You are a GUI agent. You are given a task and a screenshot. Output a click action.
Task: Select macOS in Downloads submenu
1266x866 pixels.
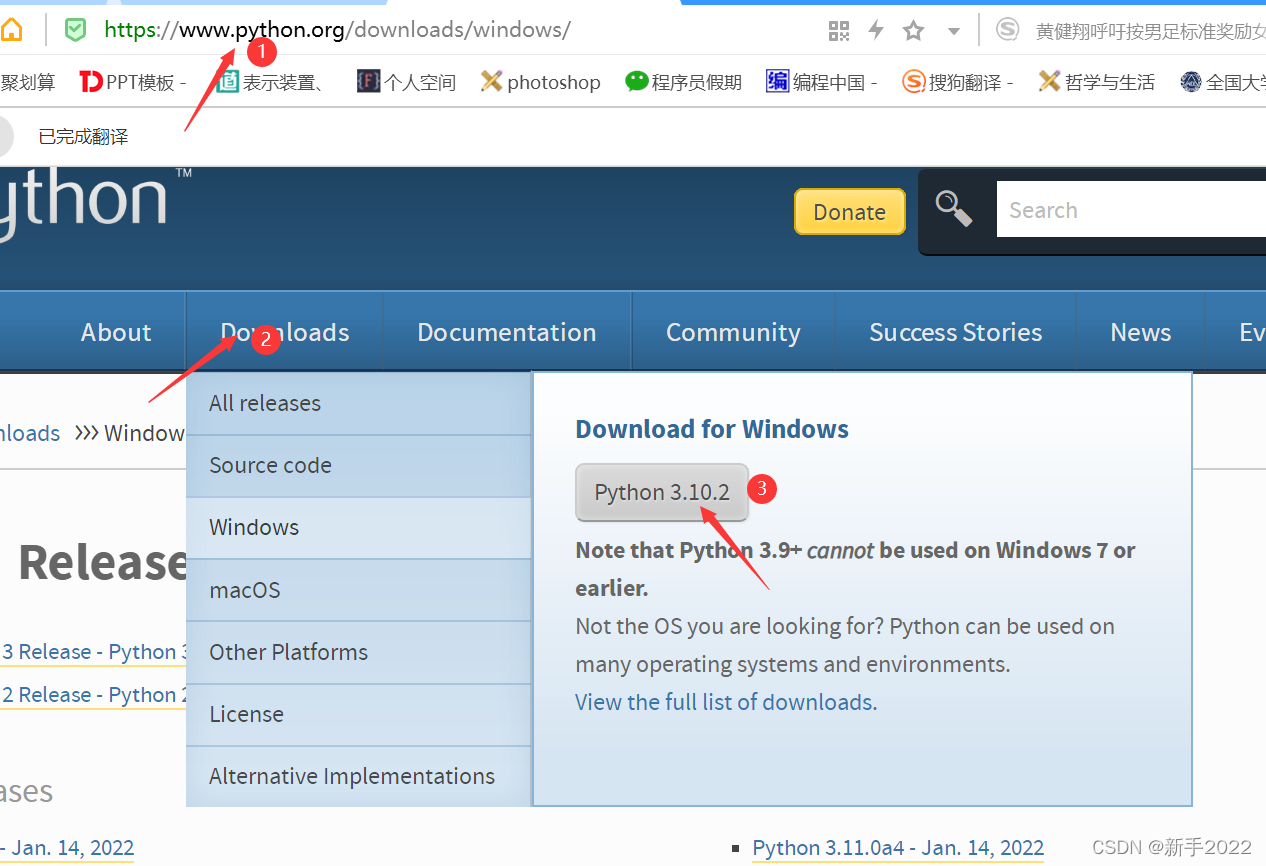point(359,590)
